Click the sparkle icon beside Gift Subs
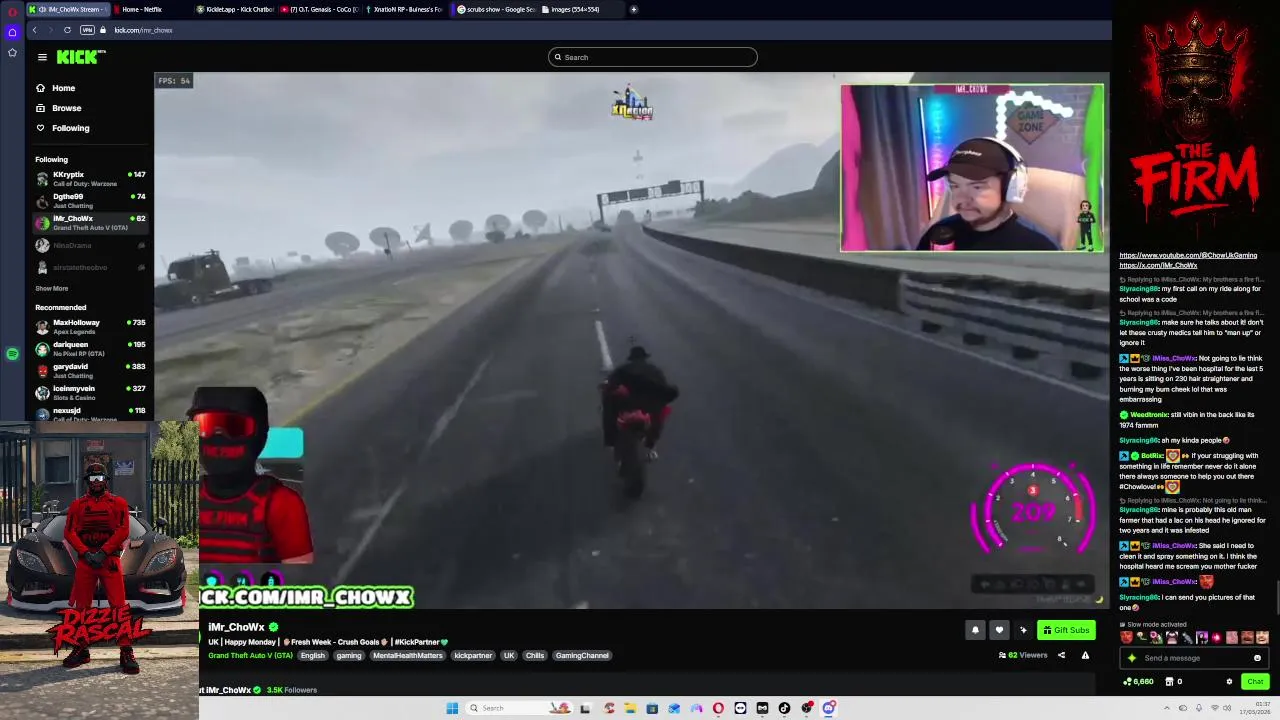The image size is (1280, 720). 1023,630
